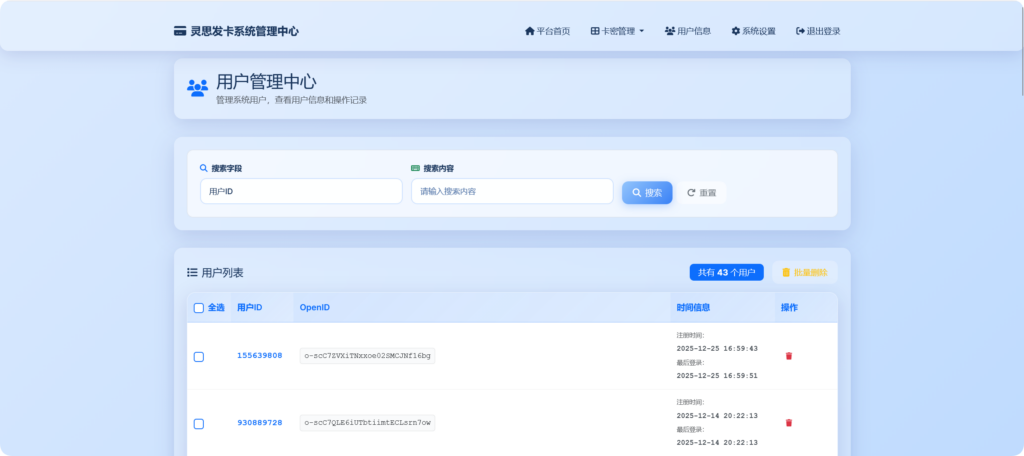1024x456 pixels.
Task: Click the 请输入搜索内容 search input field
Action: 511,191
